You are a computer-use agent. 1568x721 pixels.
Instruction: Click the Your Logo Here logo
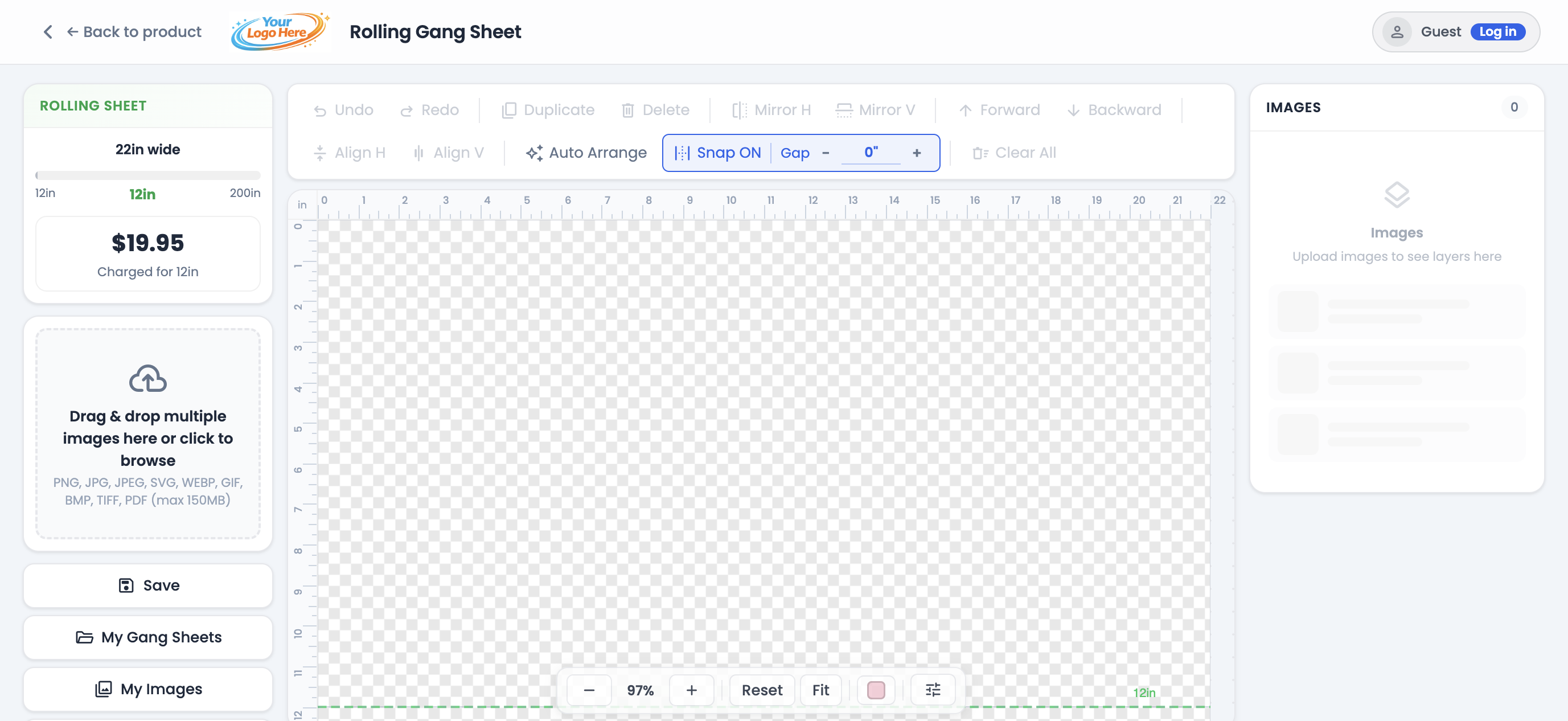click(280, 32)
